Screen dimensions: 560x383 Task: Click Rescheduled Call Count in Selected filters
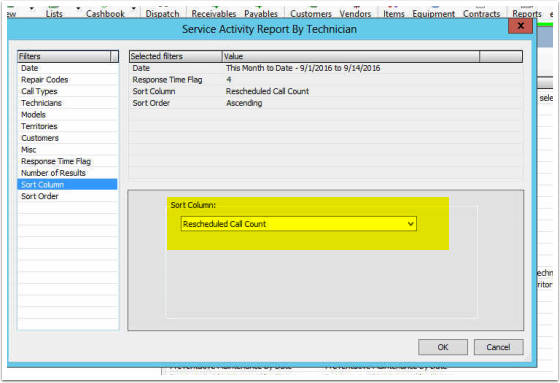268,91
